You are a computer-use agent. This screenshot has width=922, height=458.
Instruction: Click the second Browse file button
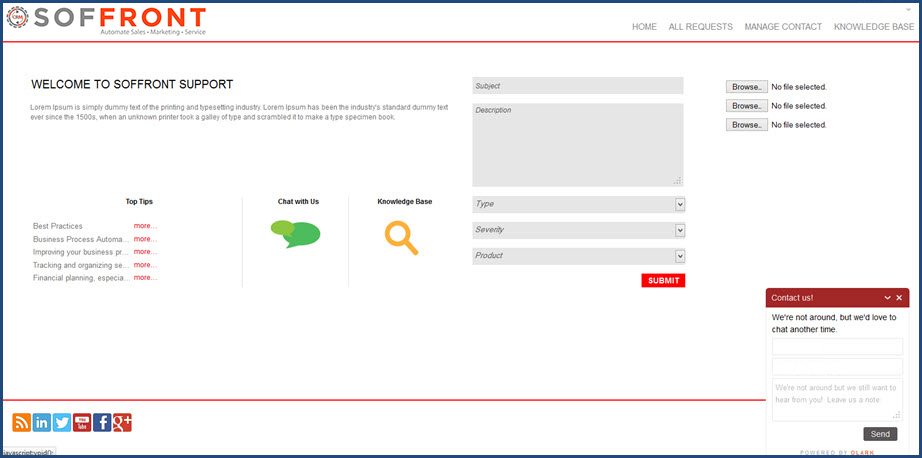pos(747,106)
